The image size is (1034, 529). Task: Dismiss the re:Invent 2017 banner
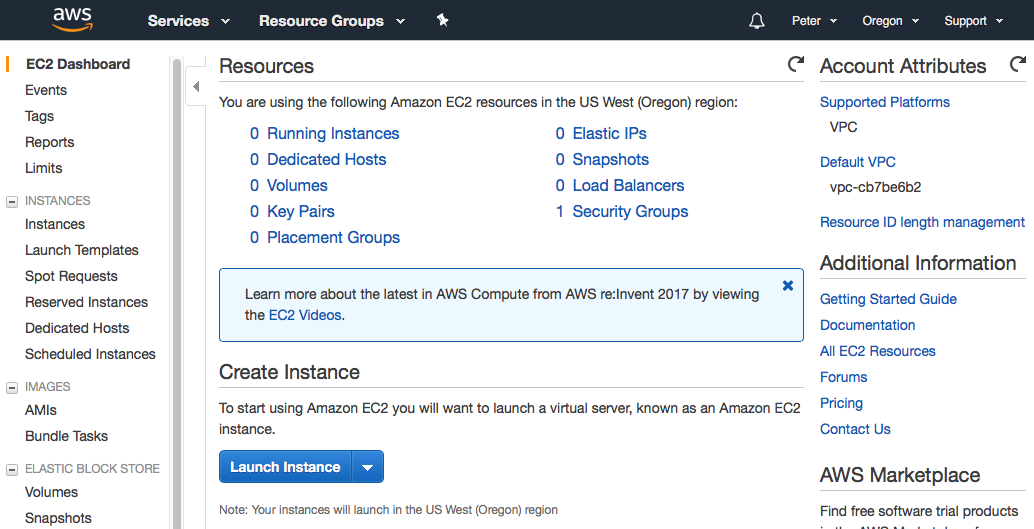(788, 286)
